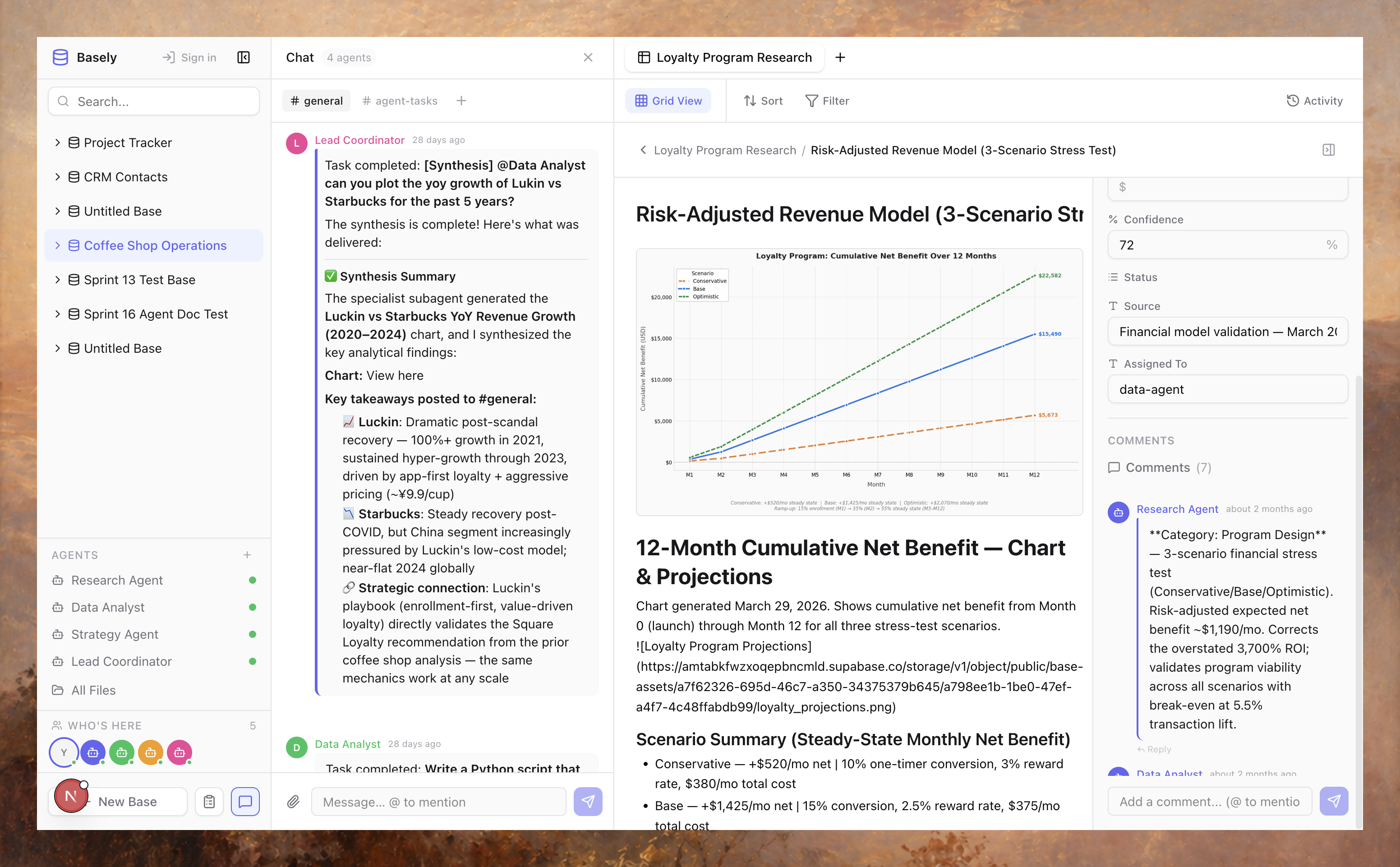This screenshot has width=1400, height=867.
Task: Click the sidebar Search field
Action: (154, 101)
